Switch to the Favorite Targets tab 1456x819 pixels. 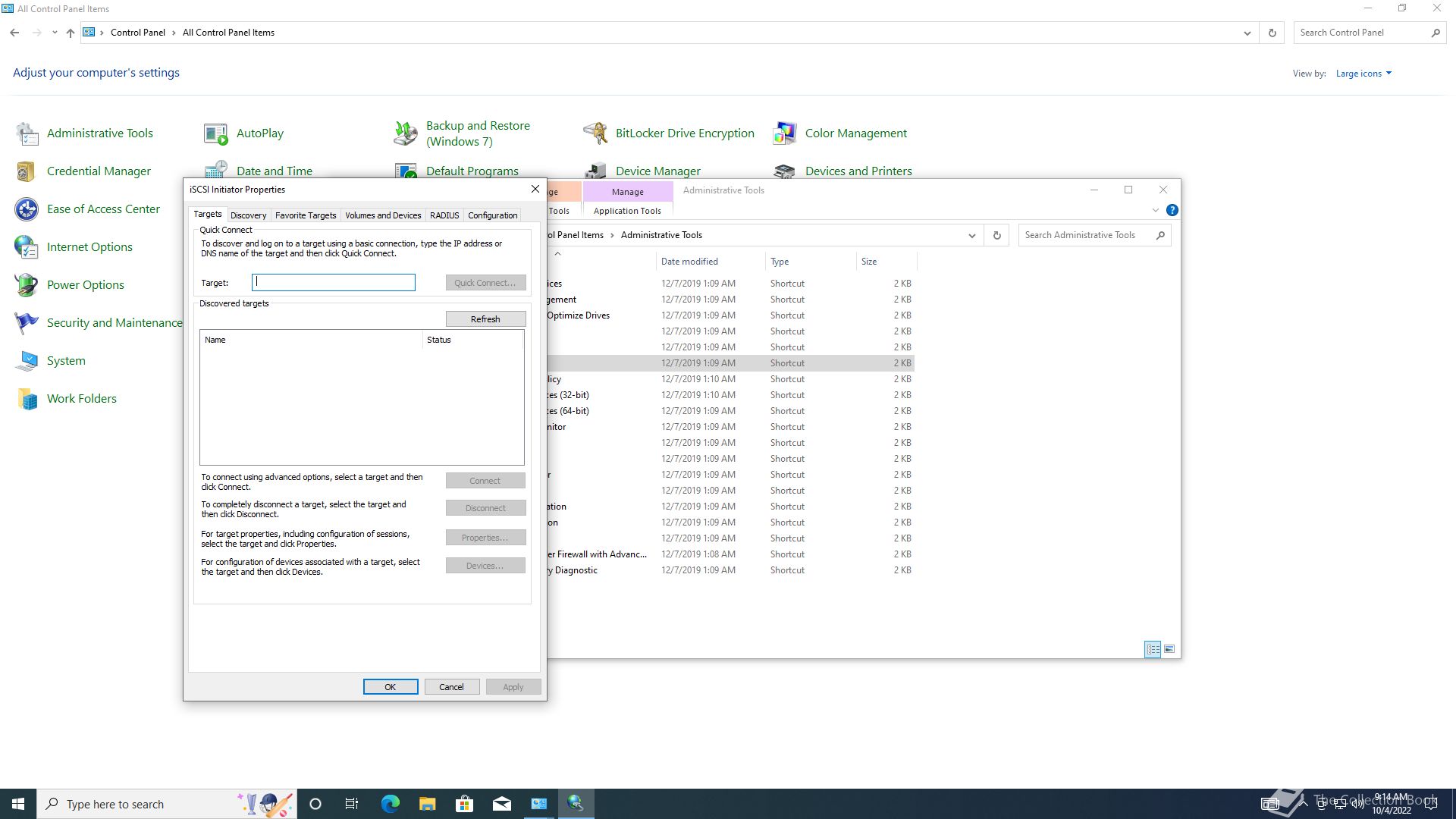306,215
